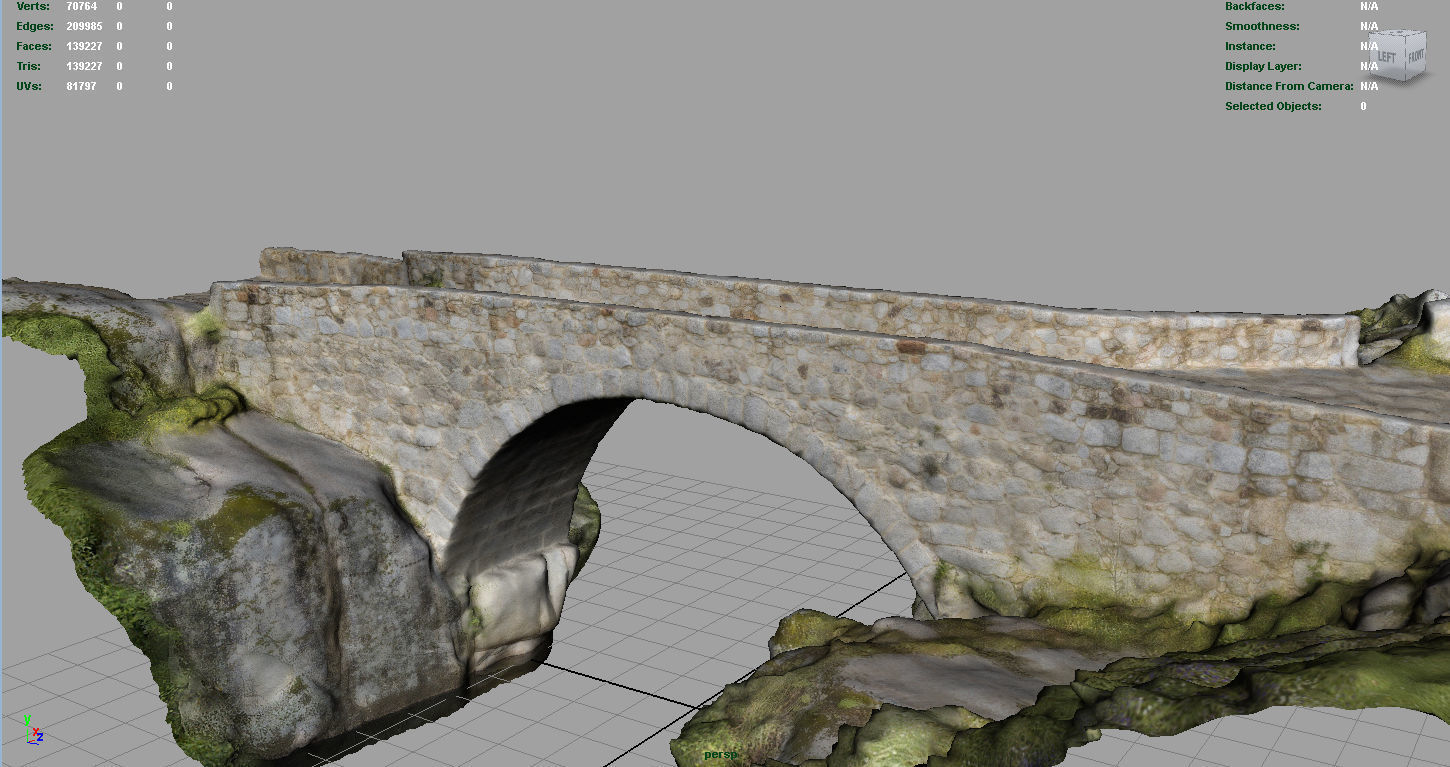Click the Backfaces: label
This screenshot has height=767, width=1450.
coord(1255,6)
